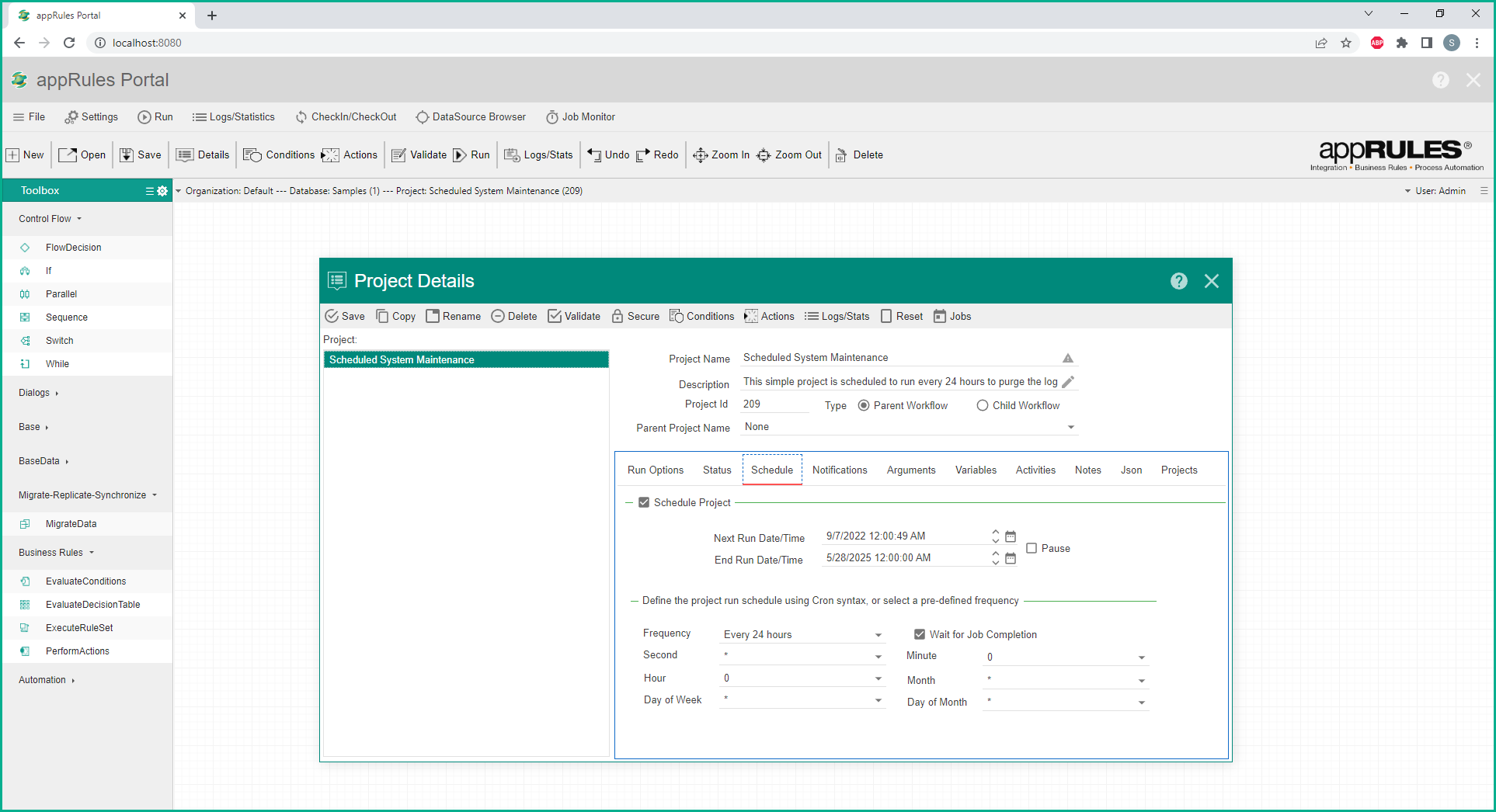Expand the Parent Project Name dropdown
Screen dimensions: 1496x812
[1070, 427]
